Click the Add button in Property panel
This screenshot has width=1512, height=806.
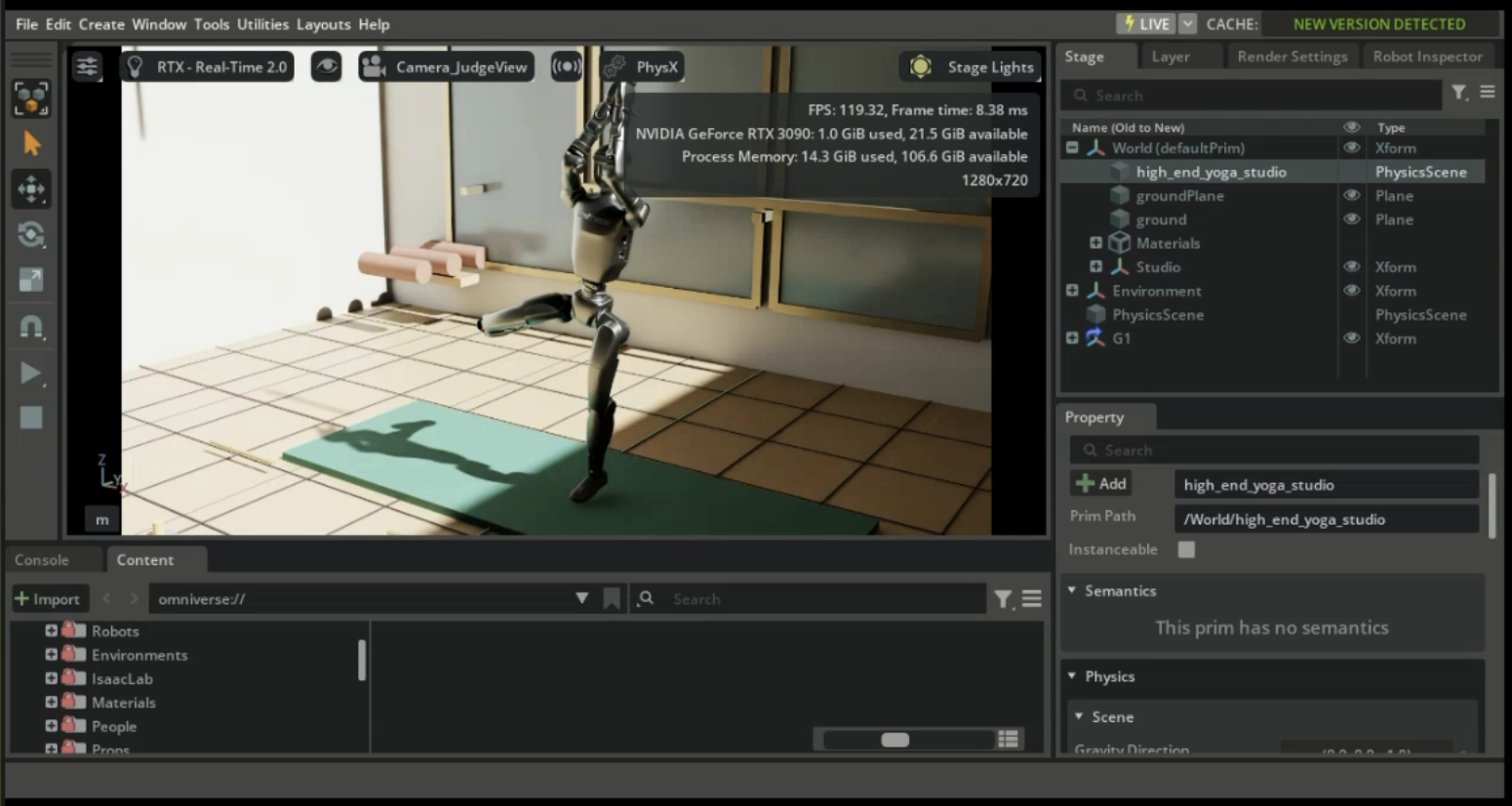1101,483
